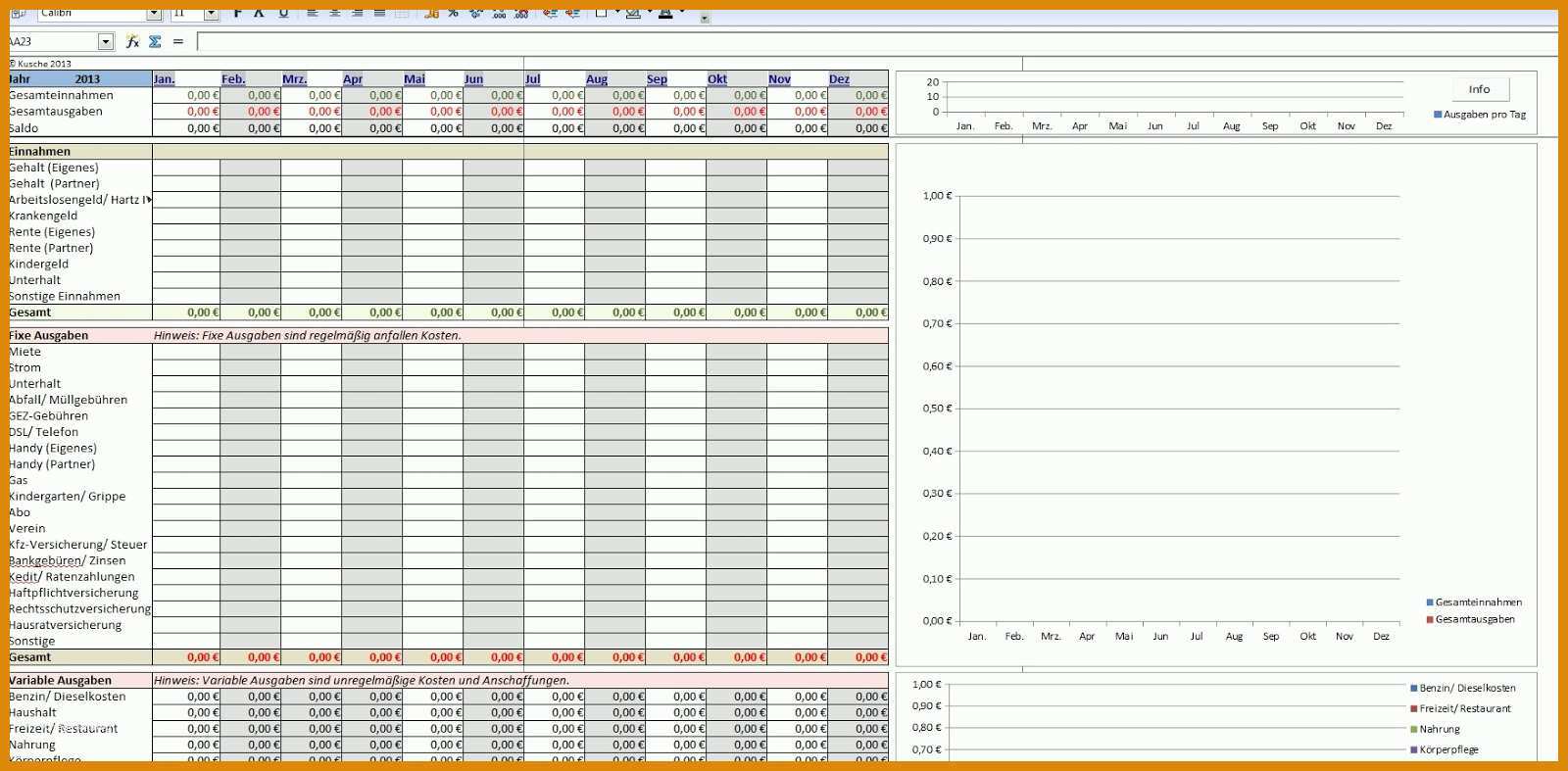Image resolution: width=1568 pixels, height=771 pixels.
Task: Open the Borders dropdown arrow
Action: tap(617, 12)
